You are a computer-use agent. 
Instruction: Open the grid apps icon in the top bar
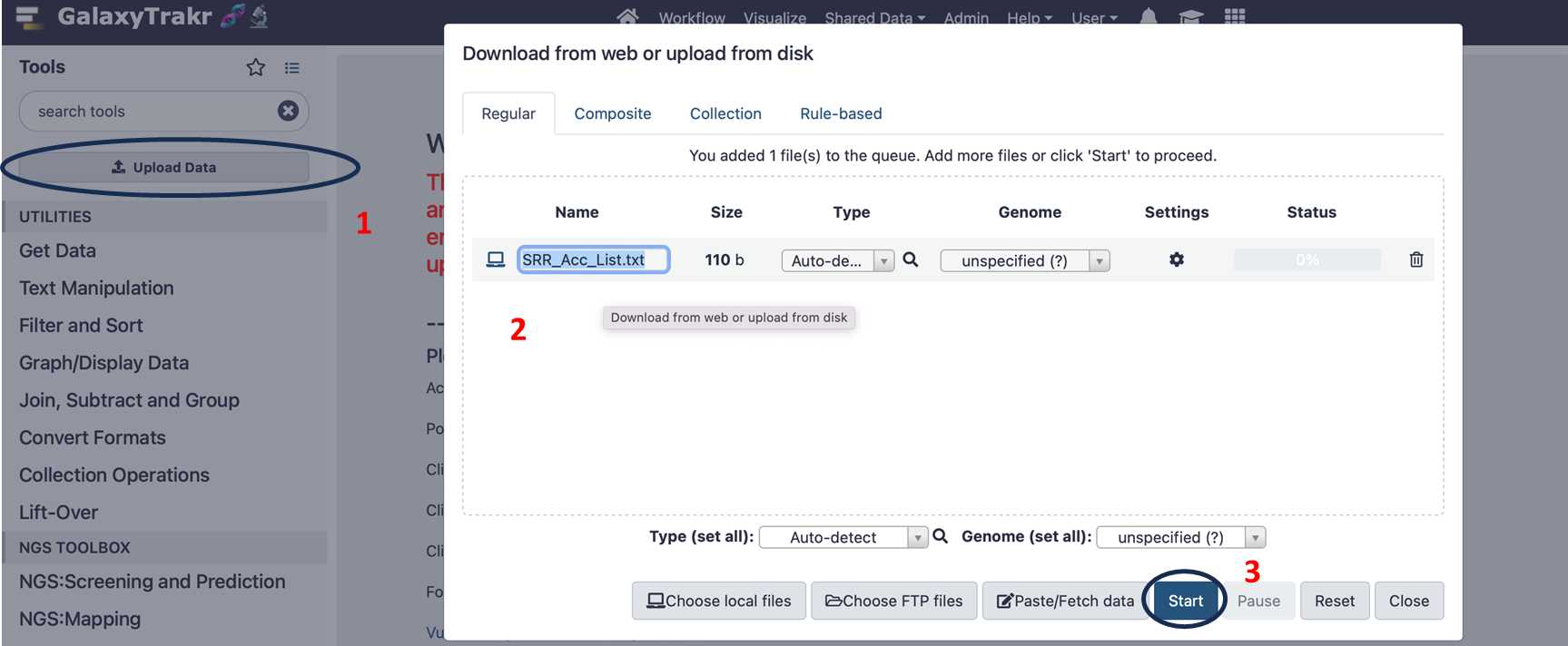pos(1235,16)
